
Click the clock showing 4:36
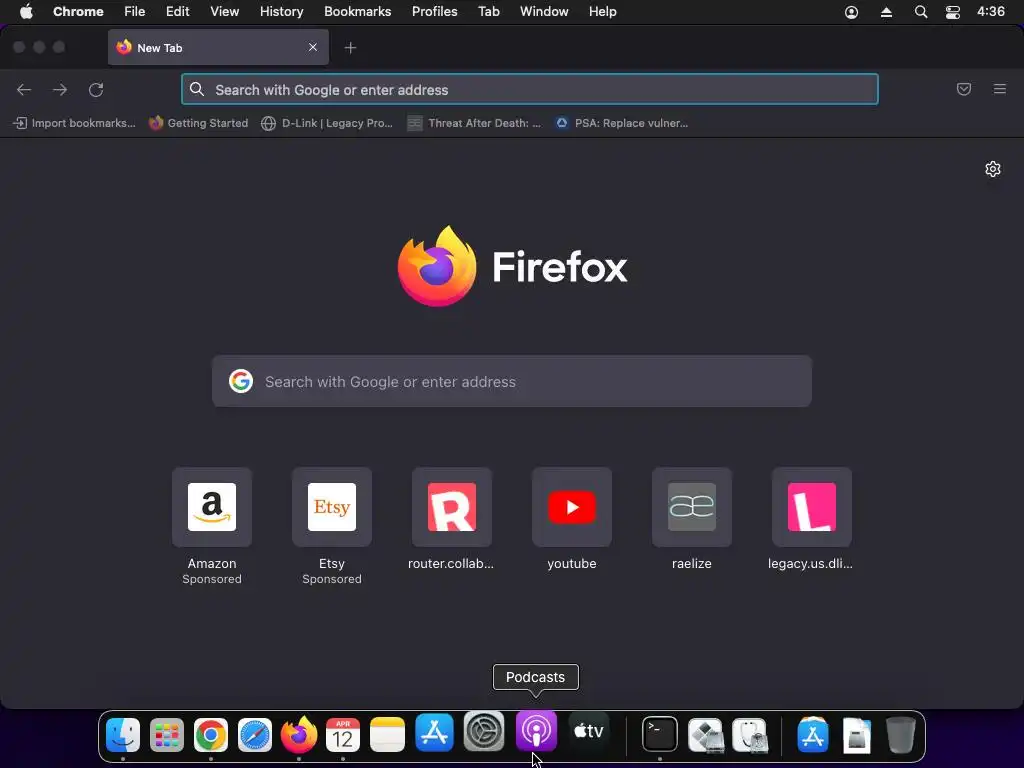click(991, 12)
